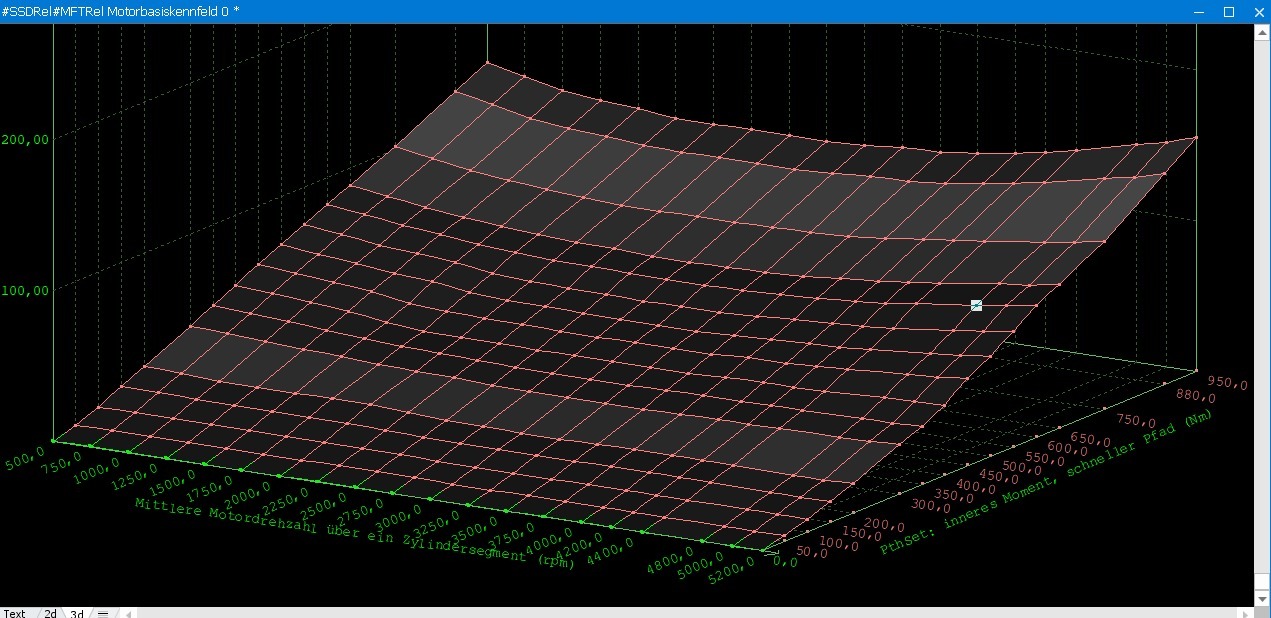This screenshot has width=1271, height=618.
Task: Switch to the 2d view tab
Action: tap(49, 612)
